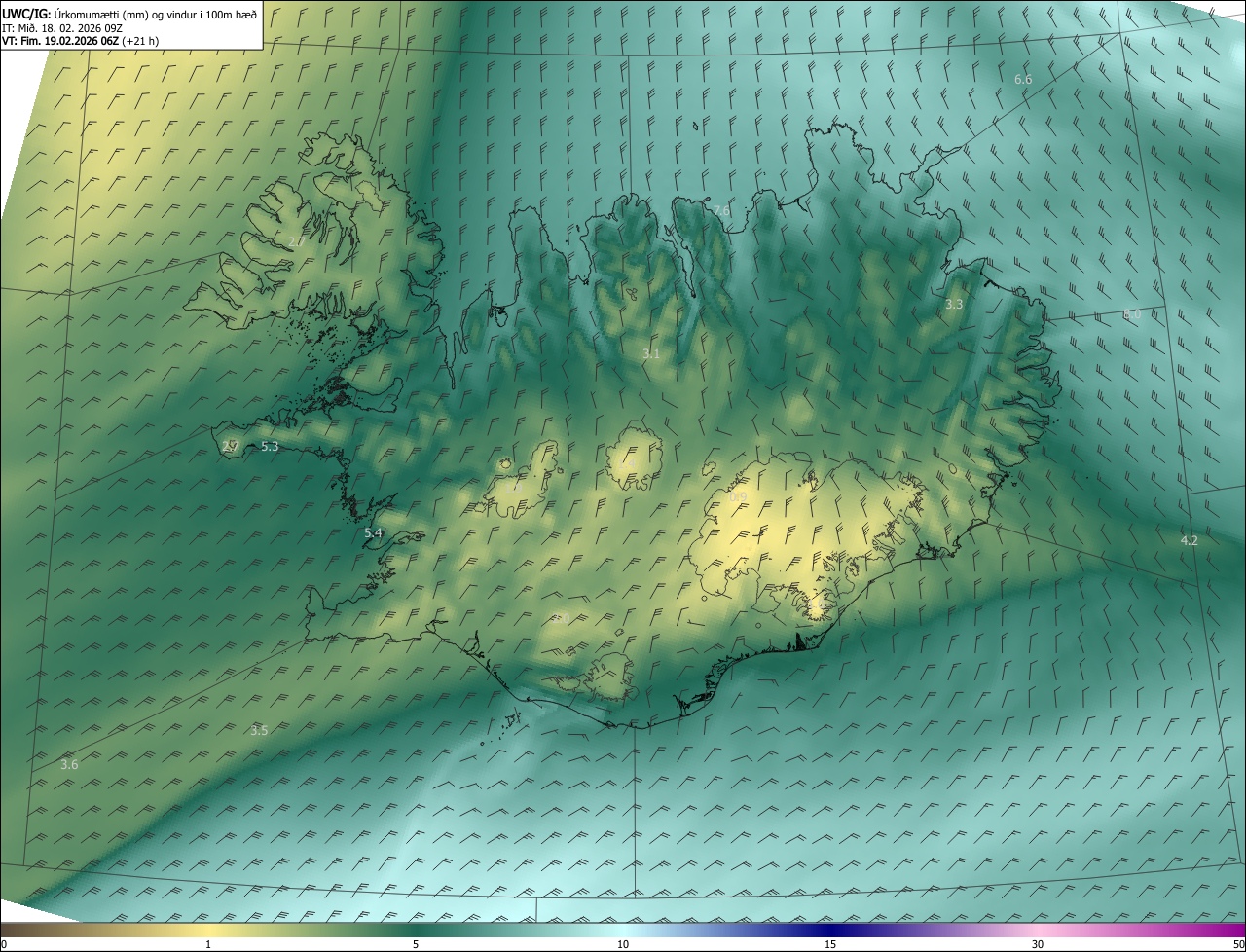Click the "1" tick label on the color scale

(208, 944)
